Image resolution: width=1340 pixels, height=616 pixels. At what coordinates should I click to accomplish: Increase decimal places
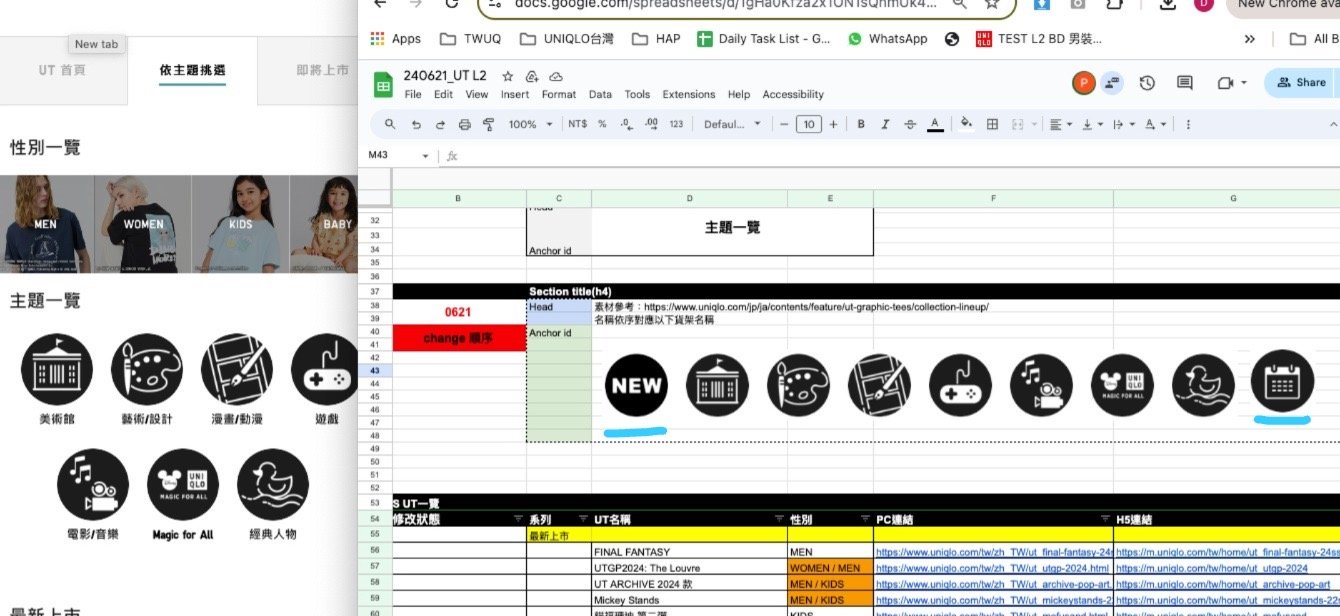[x=651, y=125]
